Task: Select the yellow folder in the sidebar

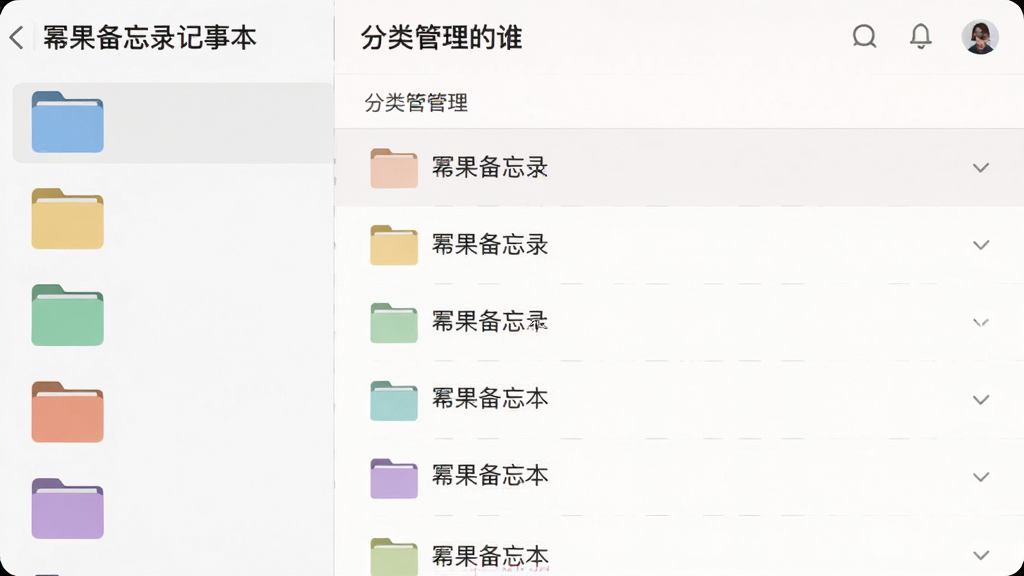Action: pos(67,219)
